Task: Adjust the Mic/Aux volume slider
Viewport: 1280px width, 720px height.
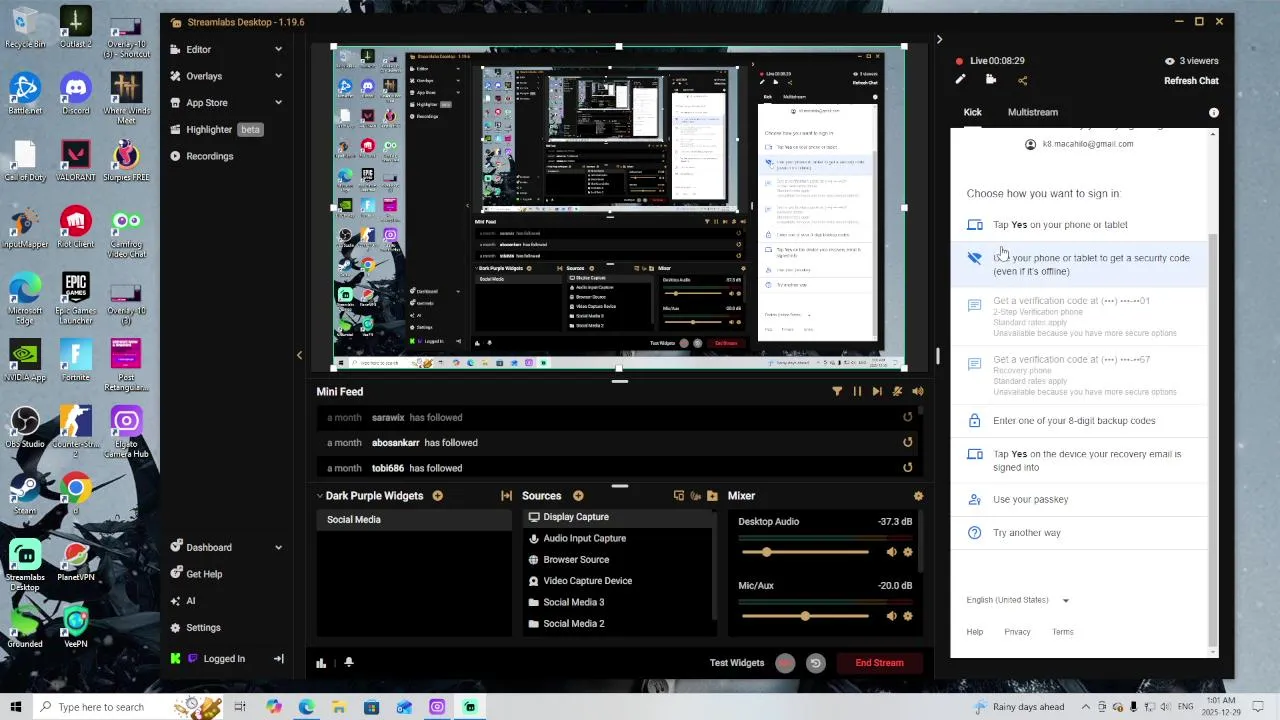Action: (x=805, y=616)
